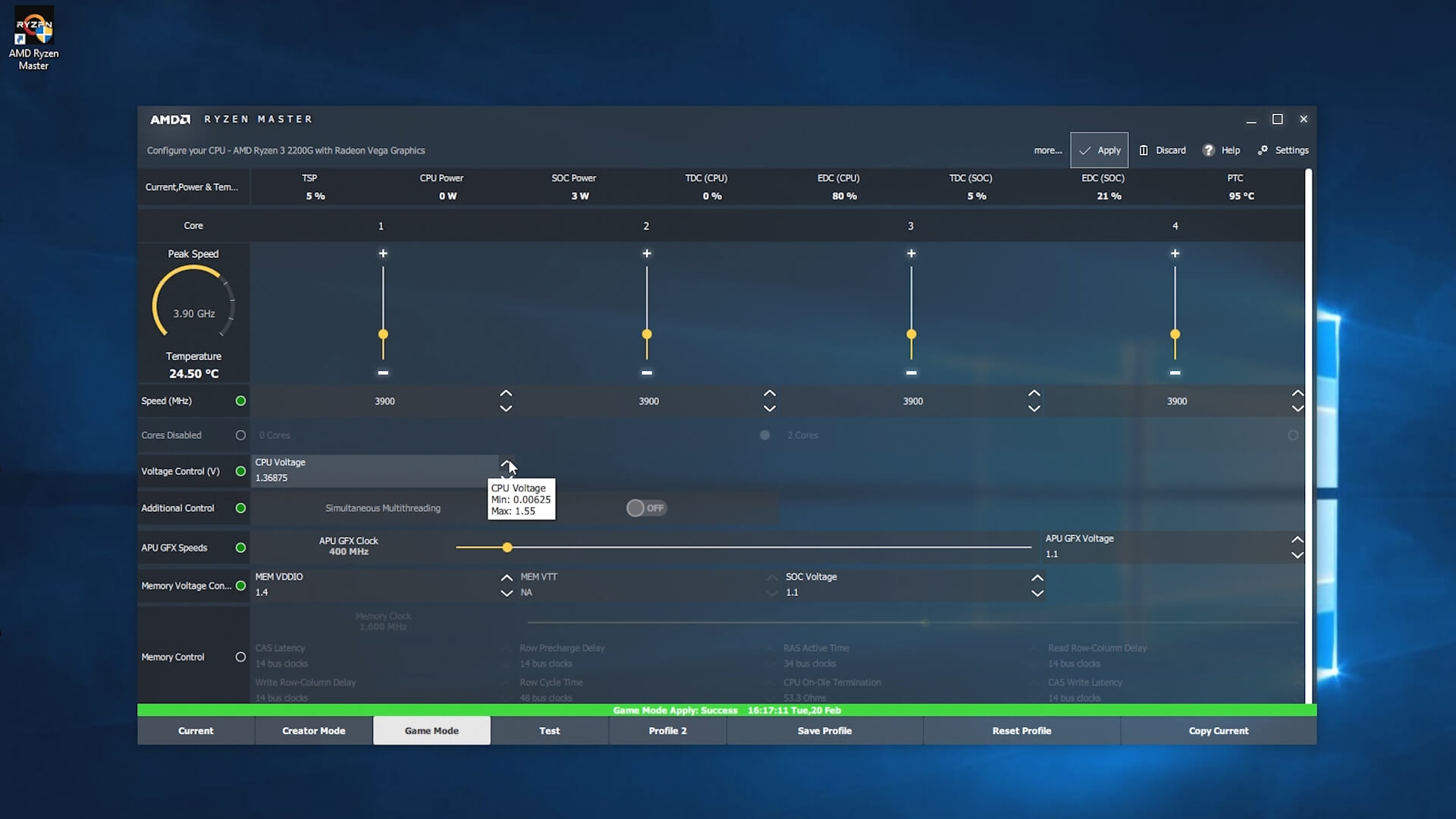Click the CPU Voltage value field
1456x819 pixels.
tap(375, 471)
